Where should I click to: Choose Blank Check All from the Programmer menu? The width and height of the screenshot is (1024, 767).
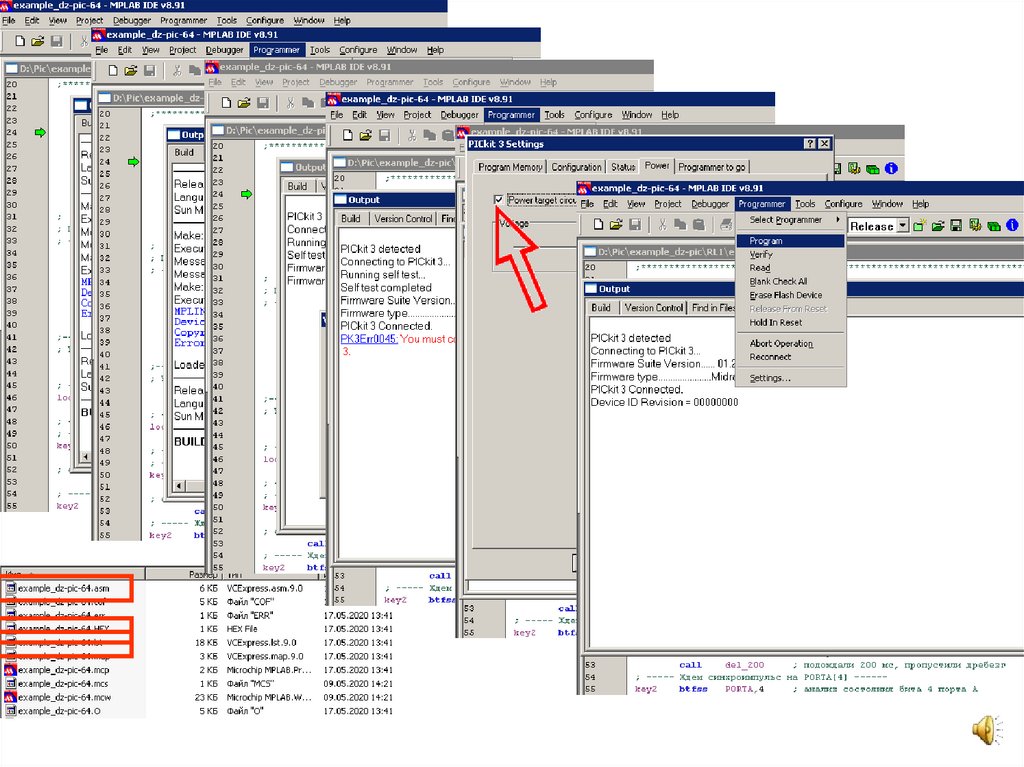790,282
